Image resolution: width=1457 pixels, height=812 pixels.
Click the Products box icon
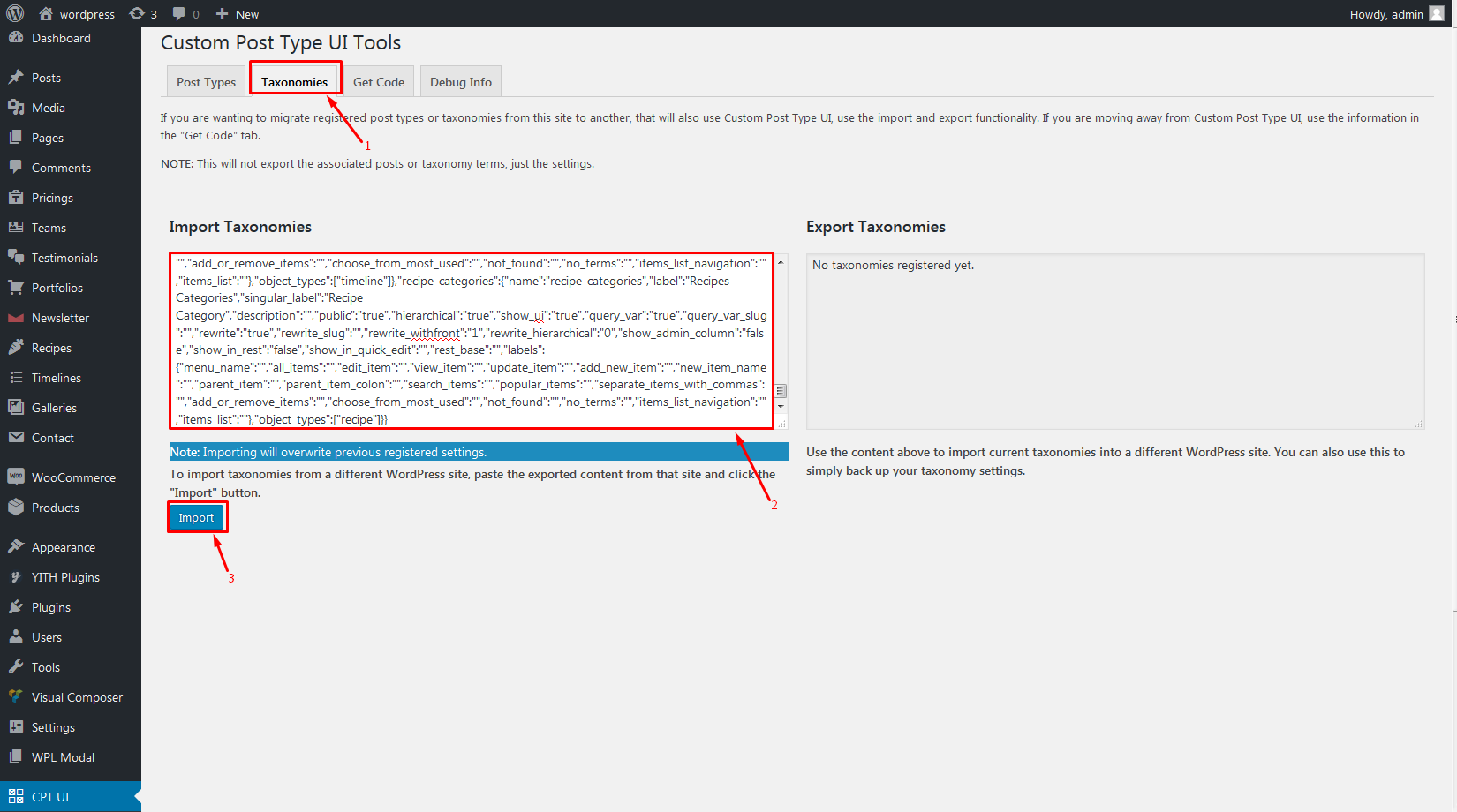(16, 507)
